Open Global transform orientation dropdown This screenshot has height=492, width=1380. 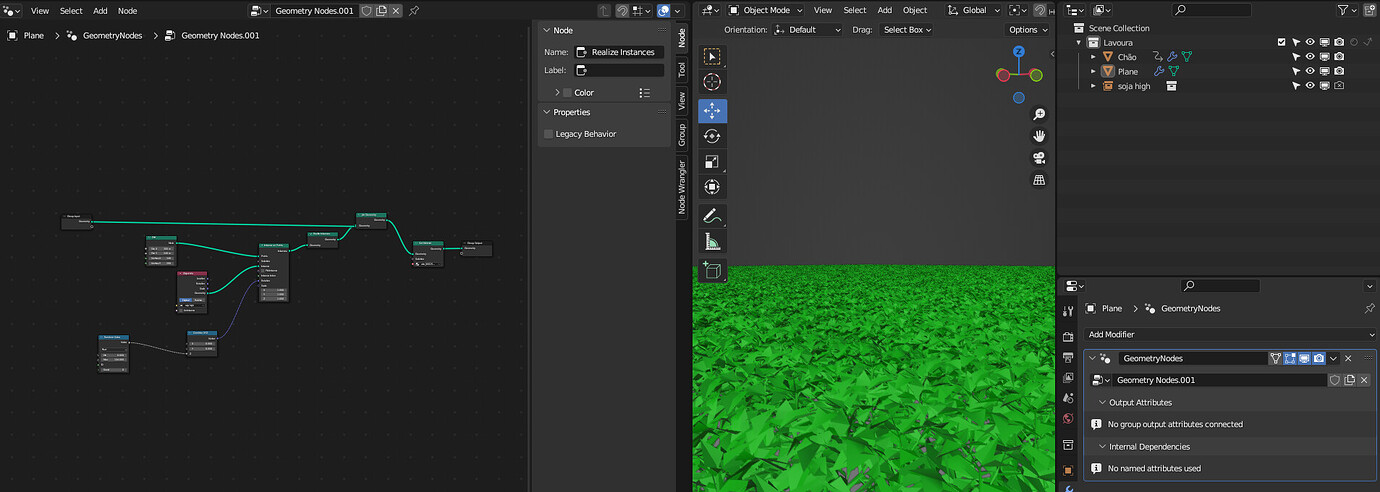972,10
